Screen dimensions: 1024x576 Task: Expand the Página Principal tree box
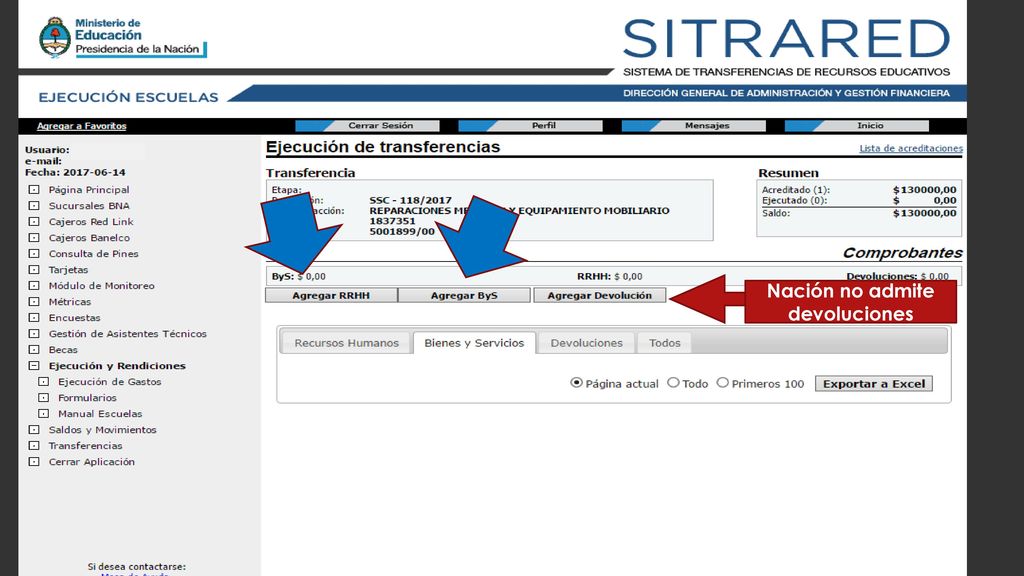click(x=34, y=189)
